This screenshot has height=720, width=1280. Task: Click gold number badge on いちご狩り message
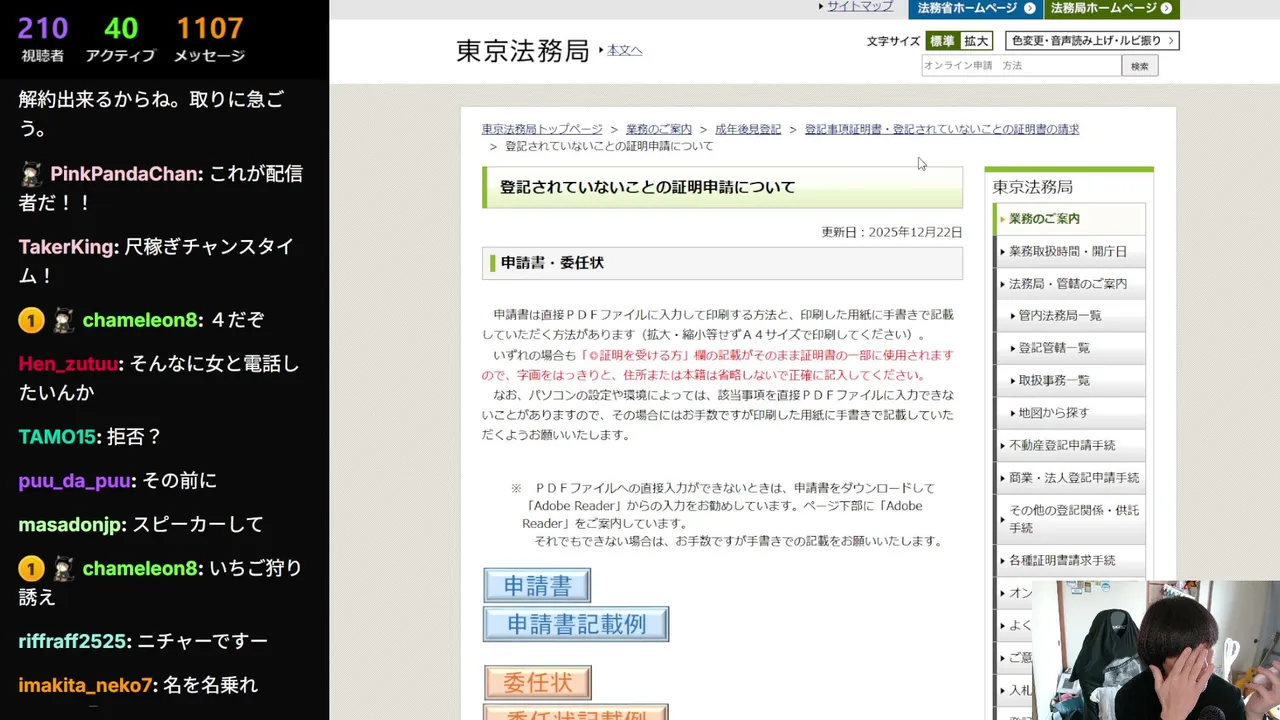(31, 568)
